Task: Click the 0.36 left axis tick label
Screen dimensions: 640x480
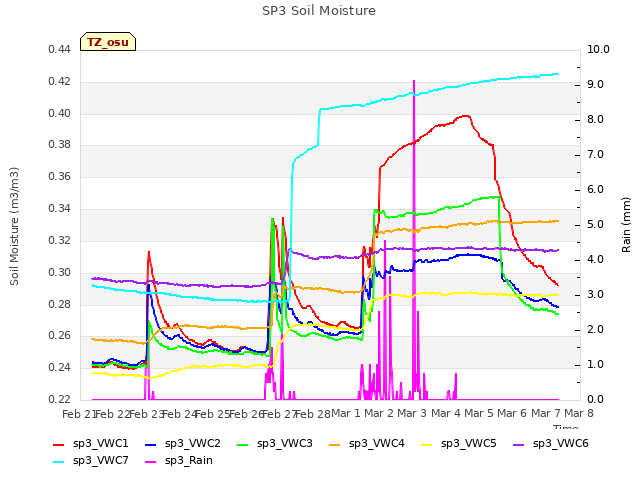Action: (x=60, y=176)
